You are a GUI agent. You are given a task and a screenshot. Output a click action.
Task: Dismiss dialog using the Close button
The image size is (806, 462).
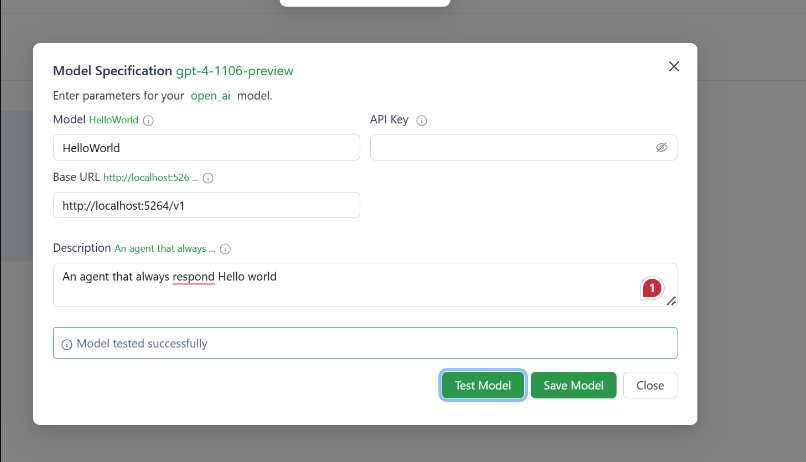coord(650,385)
